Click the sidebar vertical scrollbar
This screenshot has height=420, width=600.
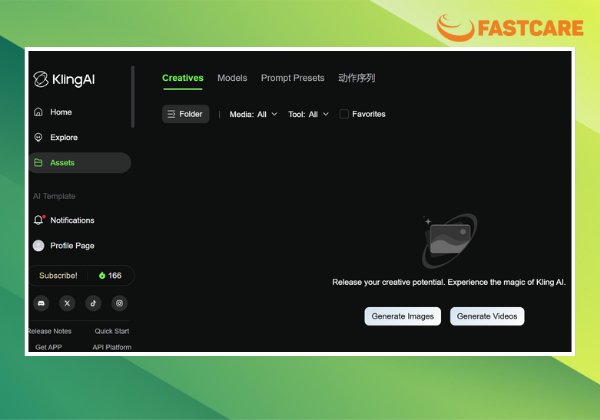pyautogui.click(x=133, y=97)
